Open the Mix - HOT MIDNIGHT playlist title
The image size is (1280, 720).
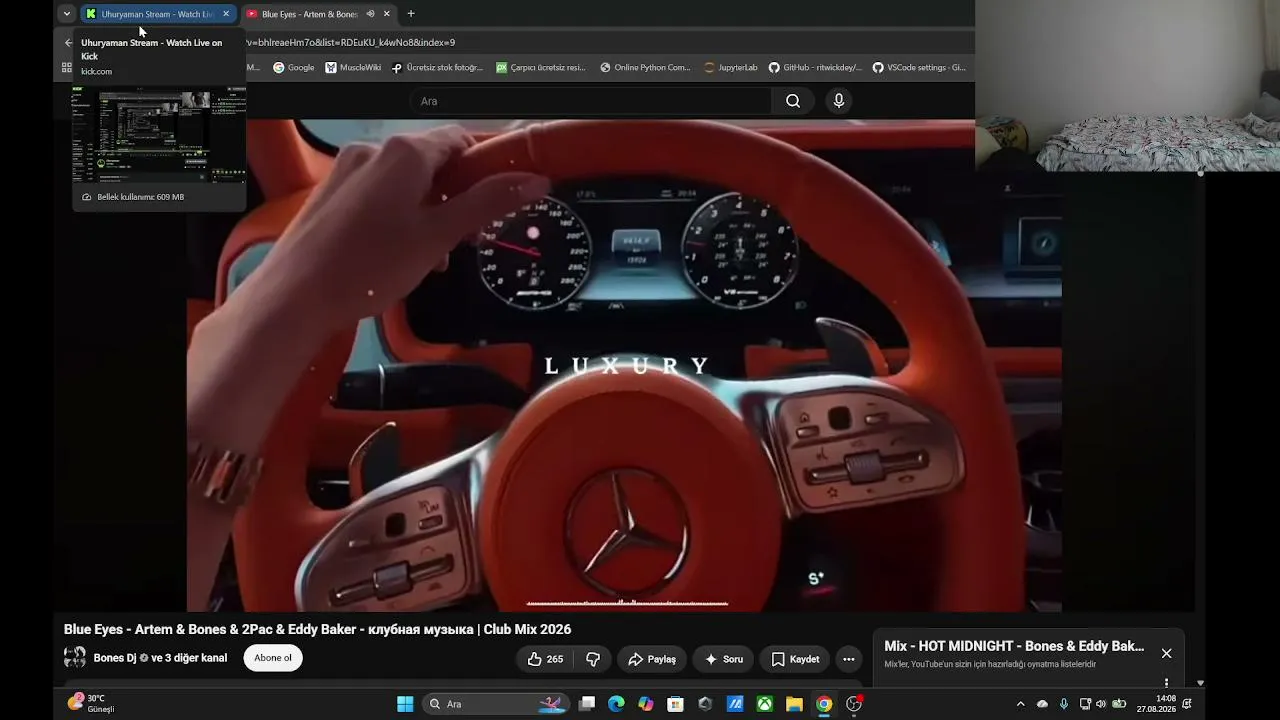coord(1014,646)
